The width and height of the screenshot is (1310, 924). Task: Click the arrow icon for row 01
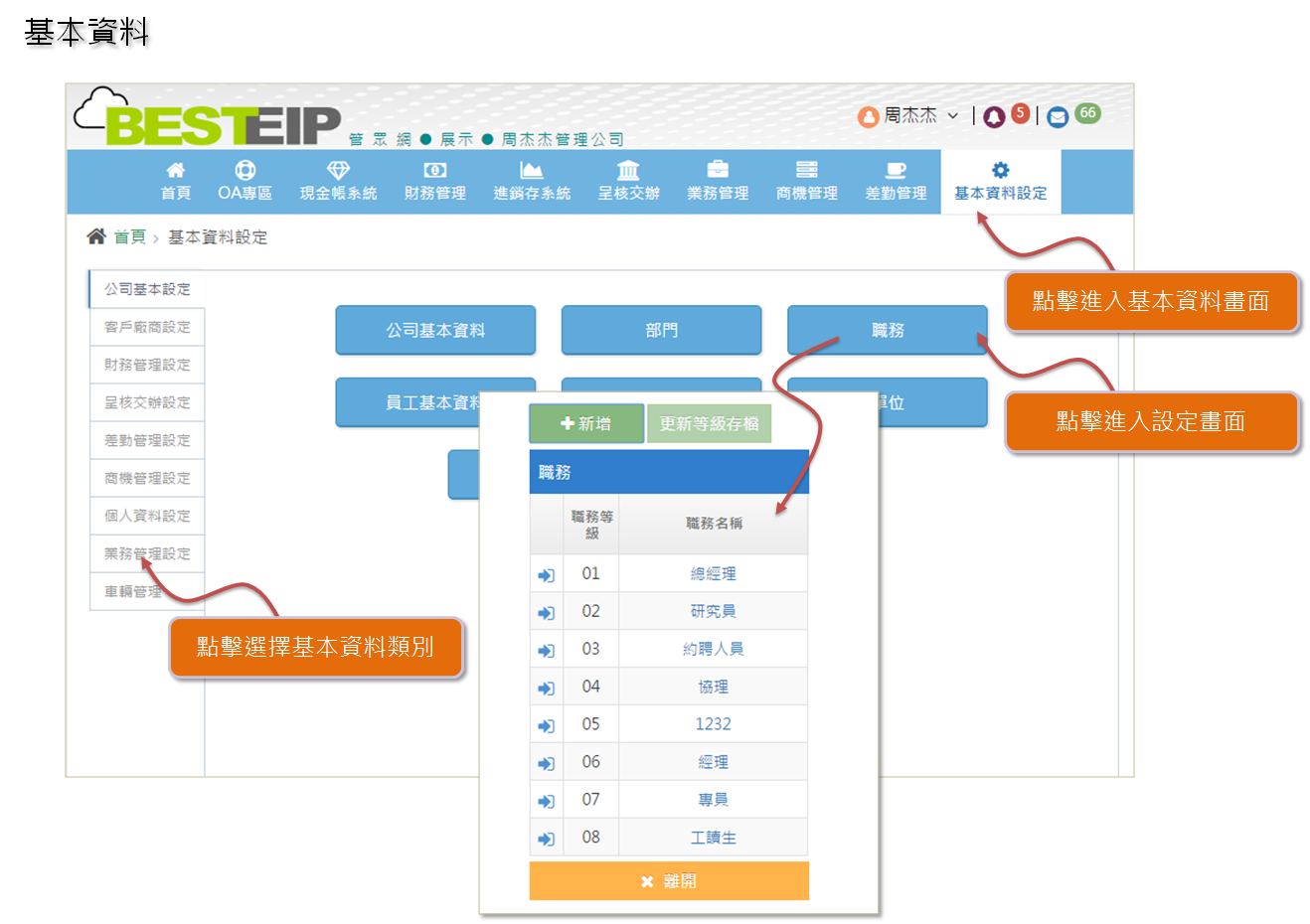(546, 575)
